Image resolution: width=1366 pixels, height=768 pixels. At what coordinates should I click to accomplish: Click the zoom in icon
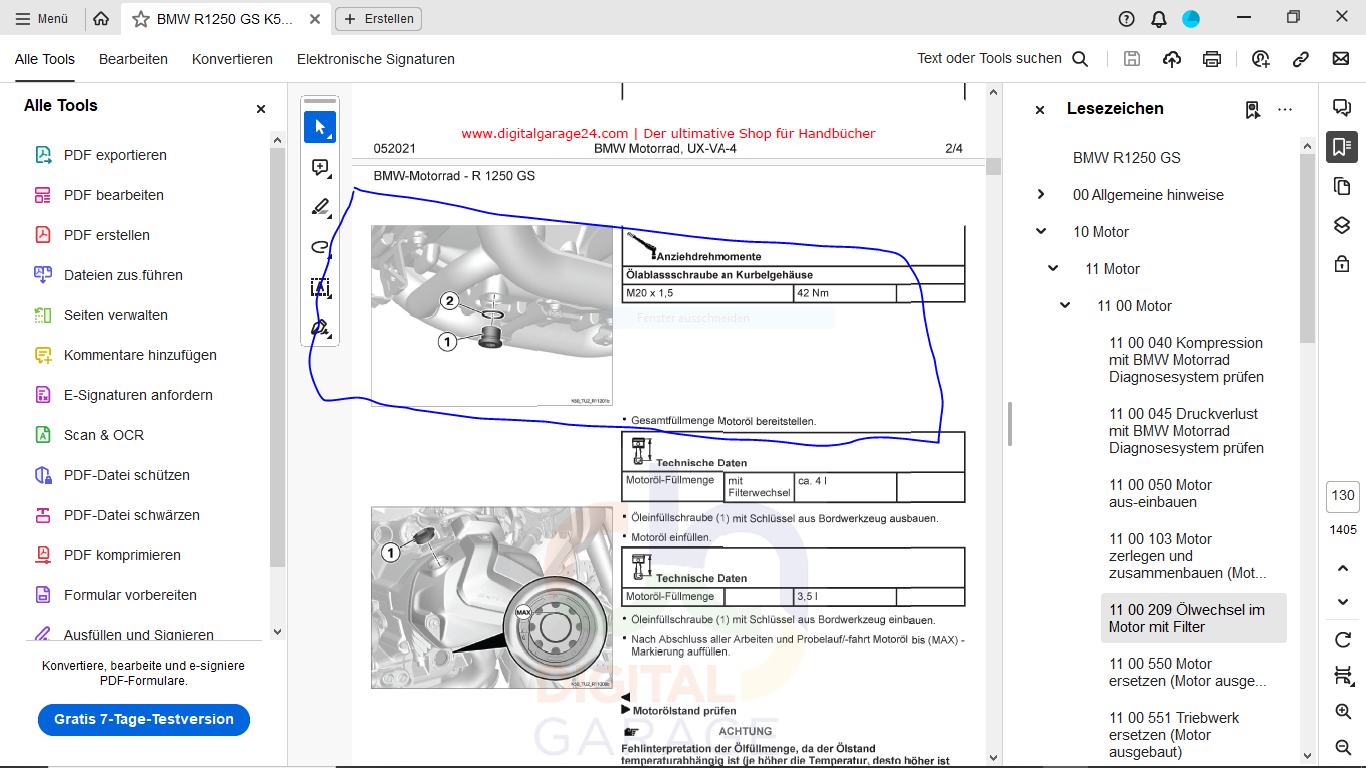(x=1343, y=712)
